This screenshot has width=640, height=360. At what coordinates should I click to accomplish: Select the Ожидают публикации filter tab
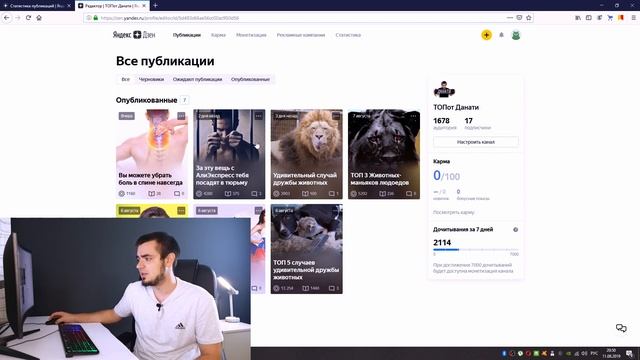click(x=198, y=80)
